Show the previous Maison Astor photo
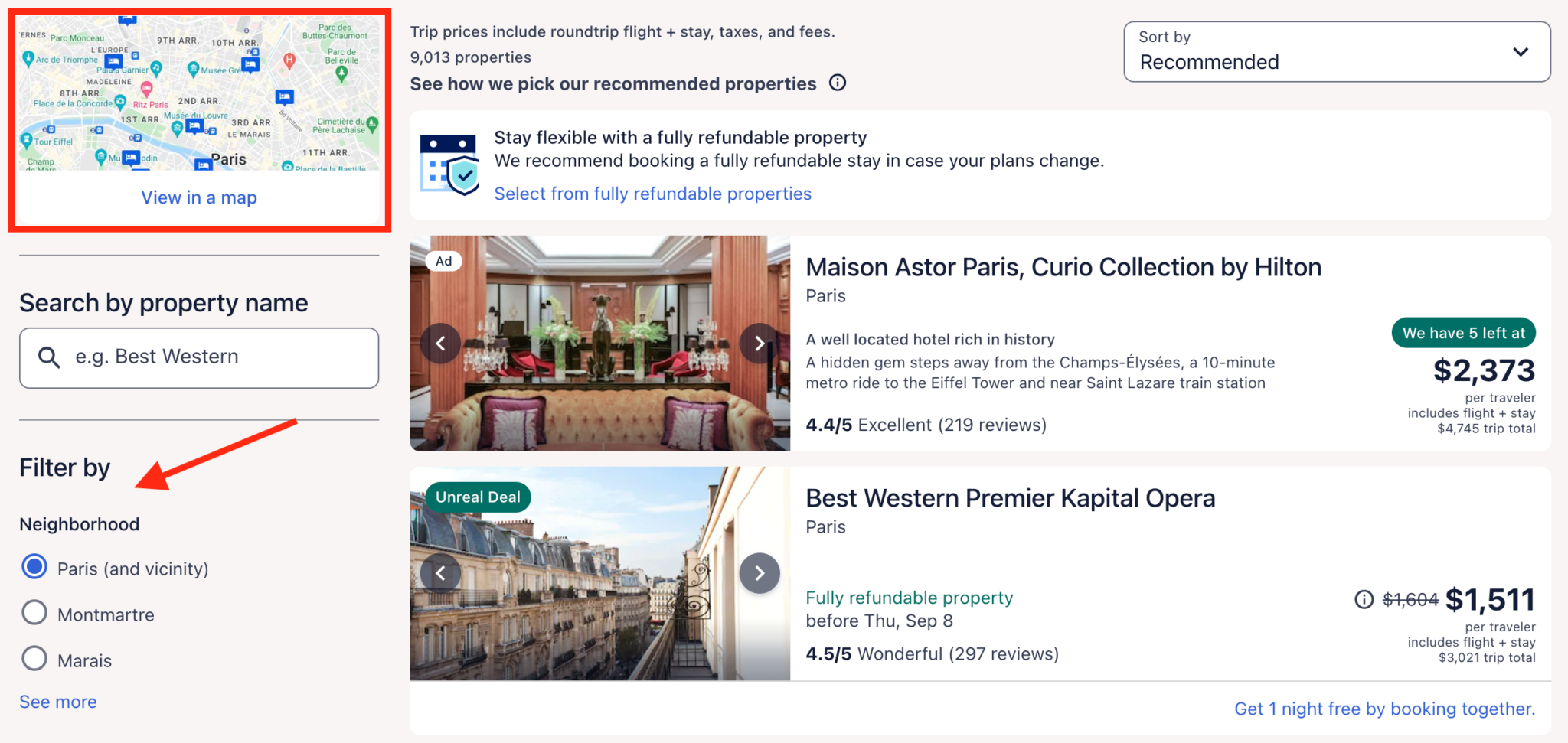This screenshot has height=743, width=1568. pyautogui.click(x=440, y=343)
